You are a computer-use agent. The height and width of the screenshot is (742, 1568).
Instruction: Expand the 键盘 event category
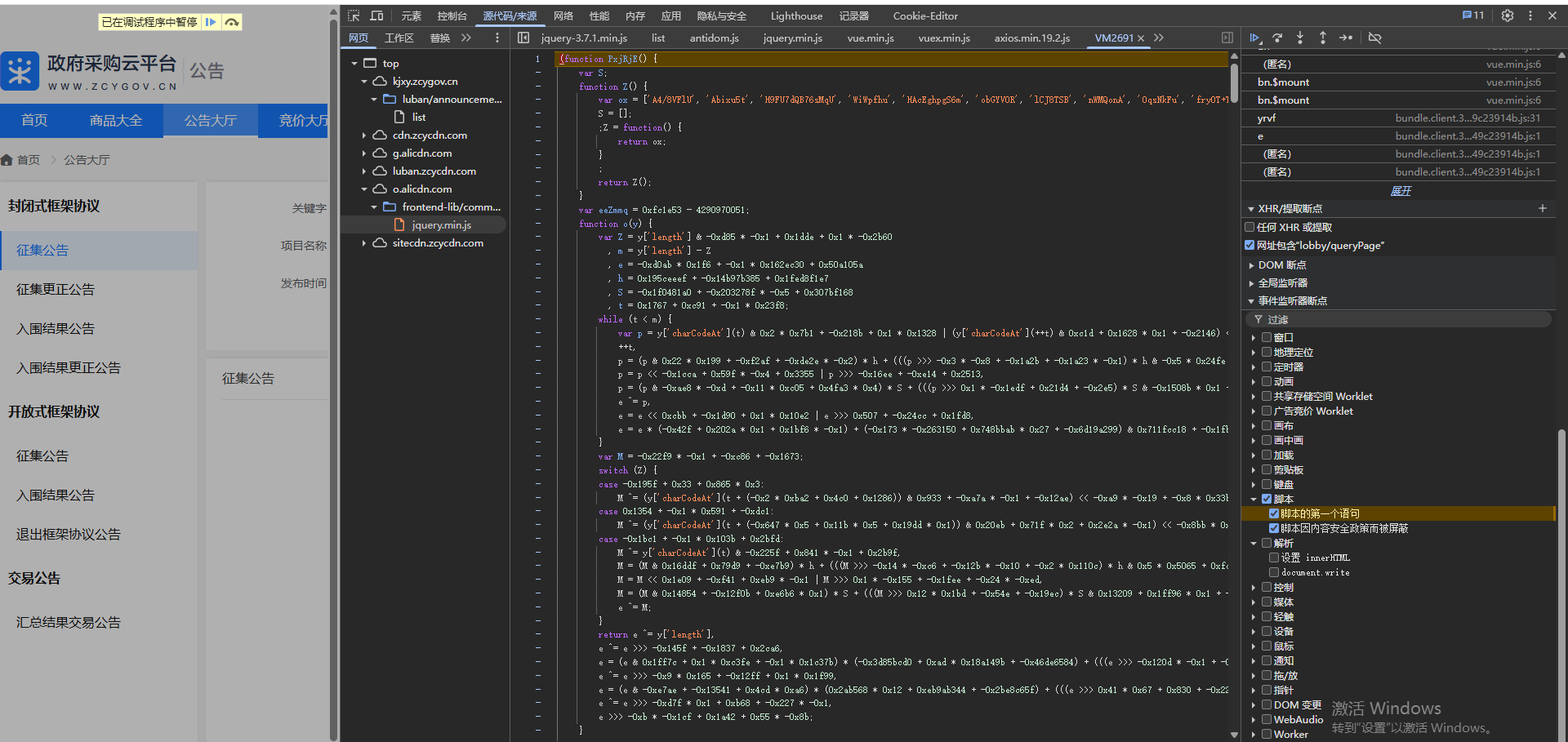1254,484
